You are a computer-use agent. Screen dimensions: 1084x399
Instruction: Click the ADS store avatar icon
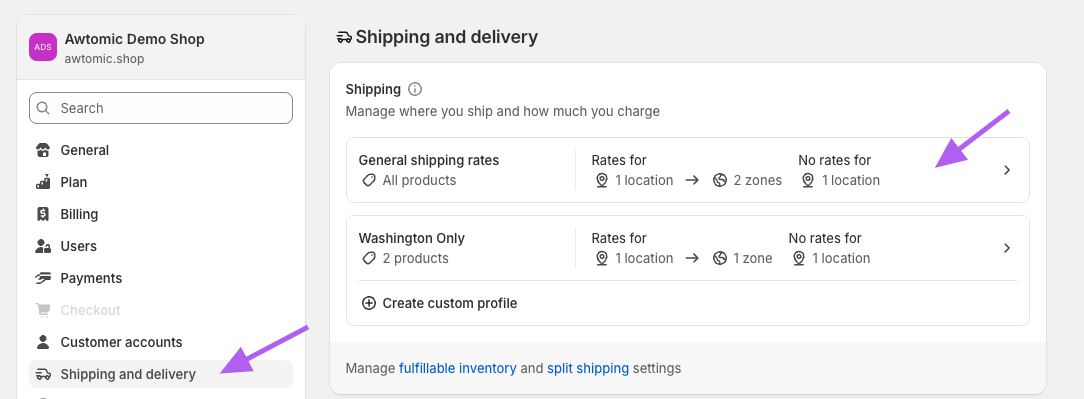[43, 47]
